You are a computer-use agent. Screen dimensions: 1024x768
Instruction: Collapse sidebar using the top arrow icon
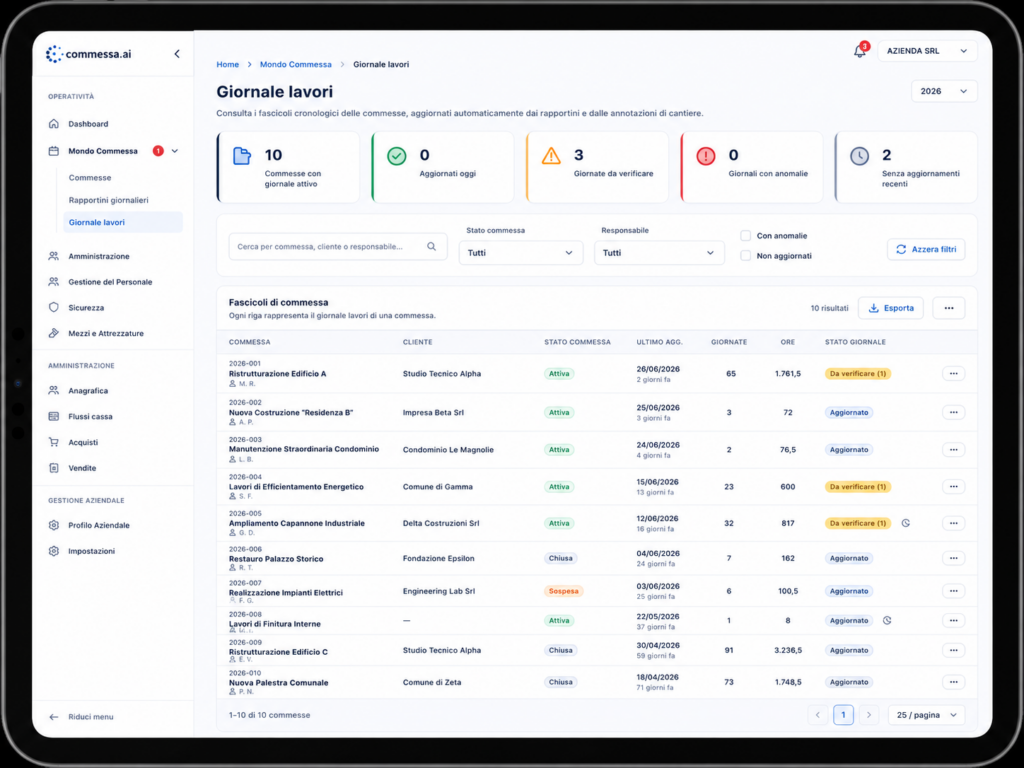177,54
